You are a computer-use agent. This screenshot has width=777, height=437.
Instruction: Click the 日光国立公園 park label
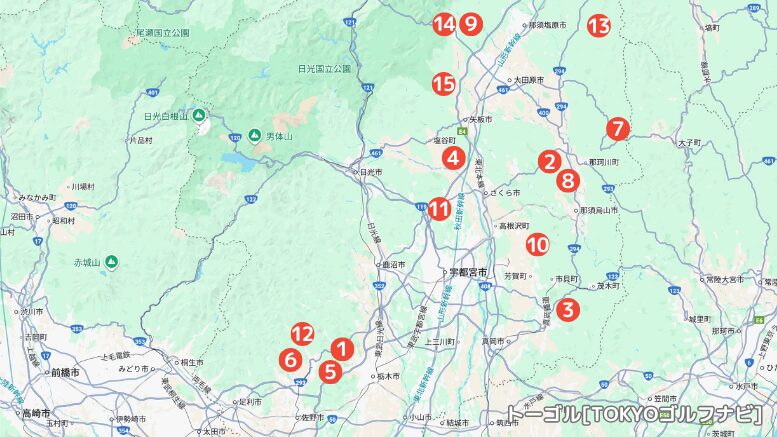click(325, 69)
